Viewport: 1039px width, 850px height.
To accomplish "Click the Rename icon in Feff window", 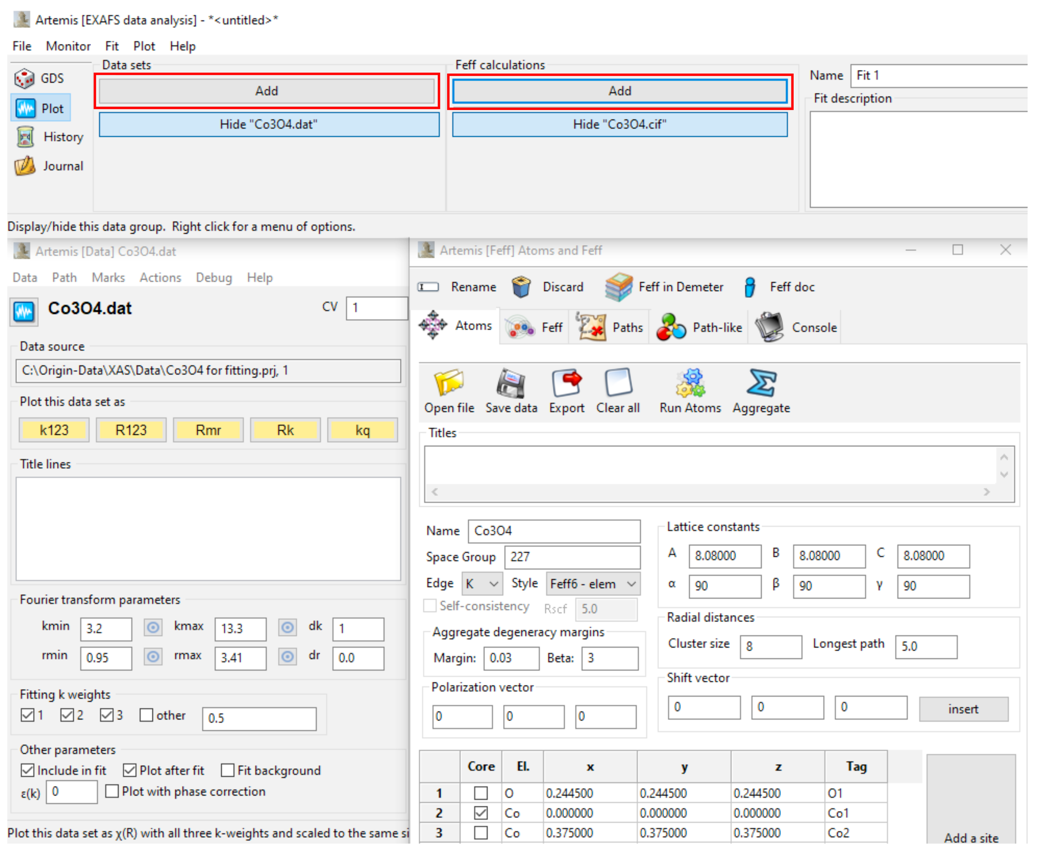I will [x=429, y=287].
